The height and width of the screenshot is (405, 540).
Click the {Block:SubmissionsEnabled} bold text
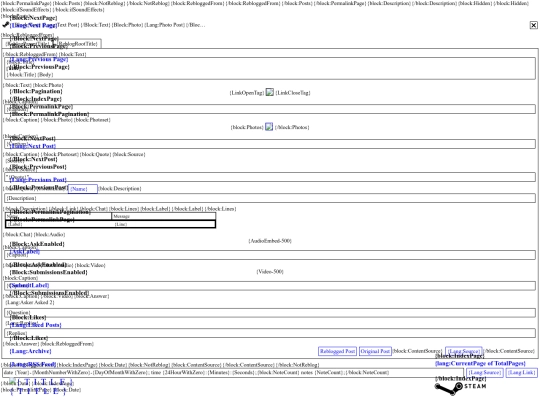coord(48,272)
